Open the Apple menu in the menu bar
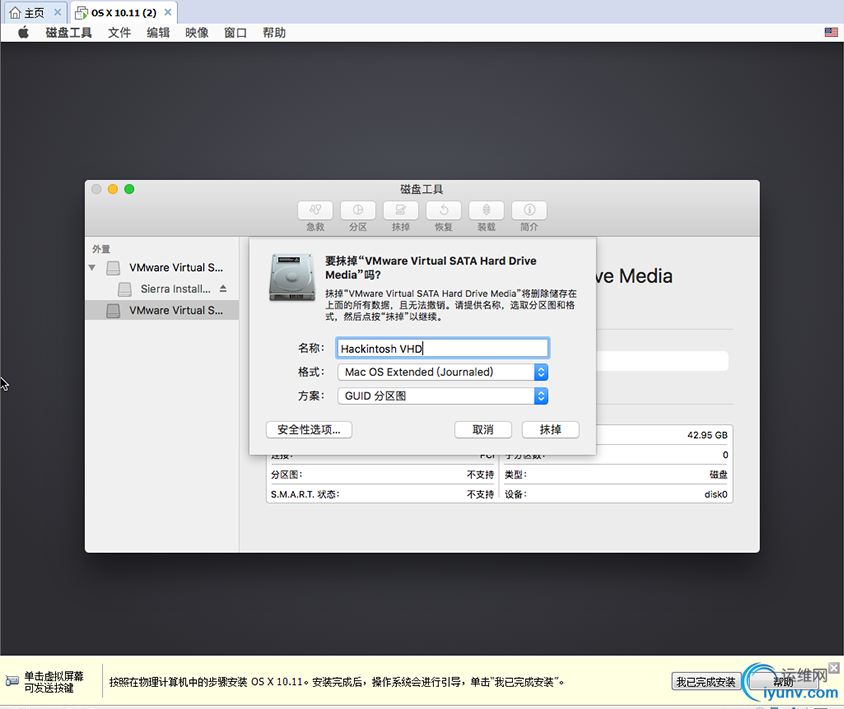 (21, 32)
